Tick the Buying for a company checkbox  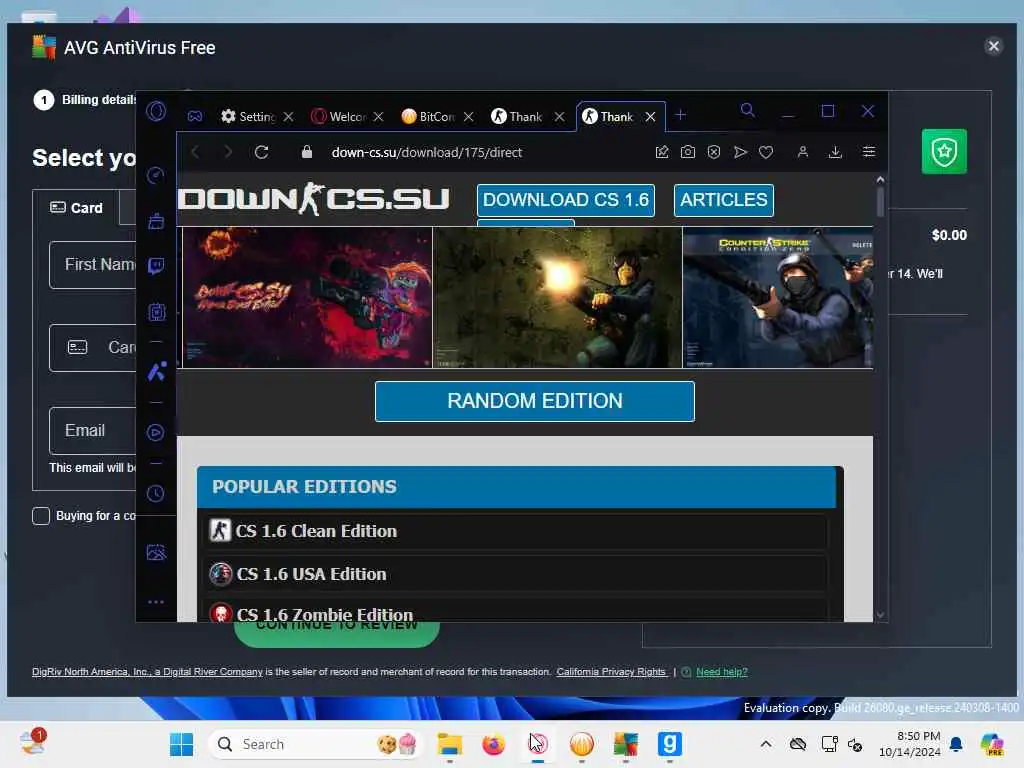coord(41,516)
